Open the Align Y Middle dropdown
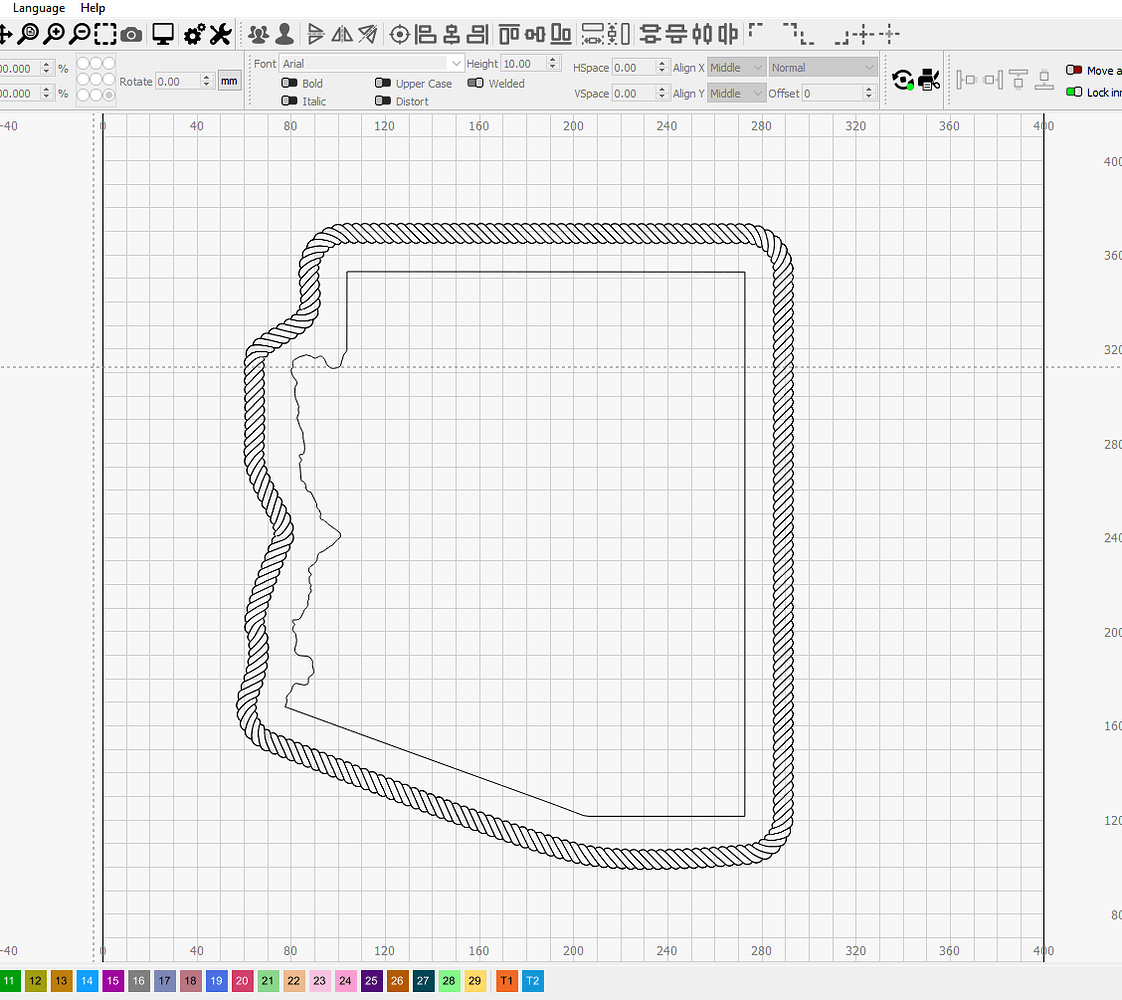 (x=736, y=93)
